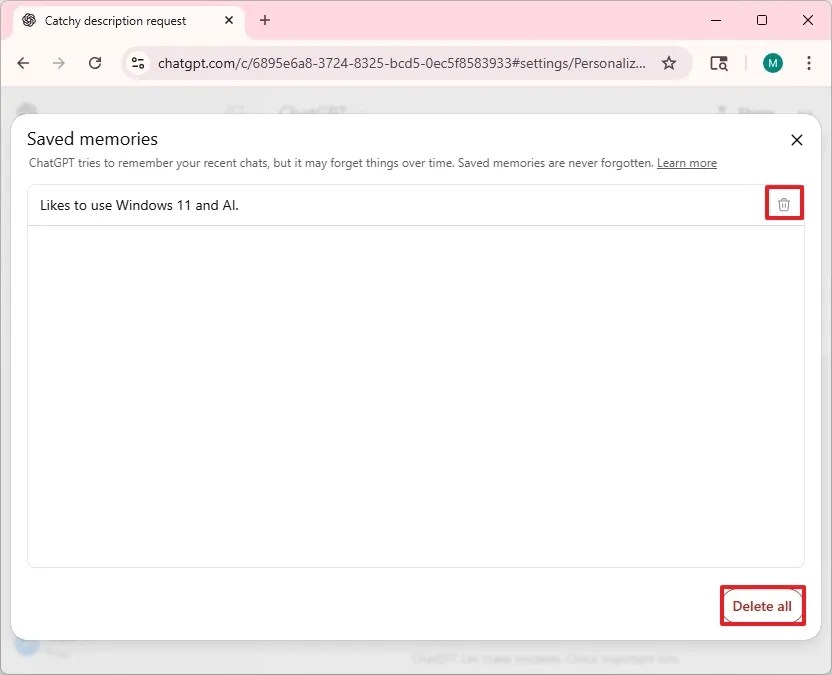Close the Saved memories dialog
The height and width of the screenshot is (675, 832).
tap(796, 140)
